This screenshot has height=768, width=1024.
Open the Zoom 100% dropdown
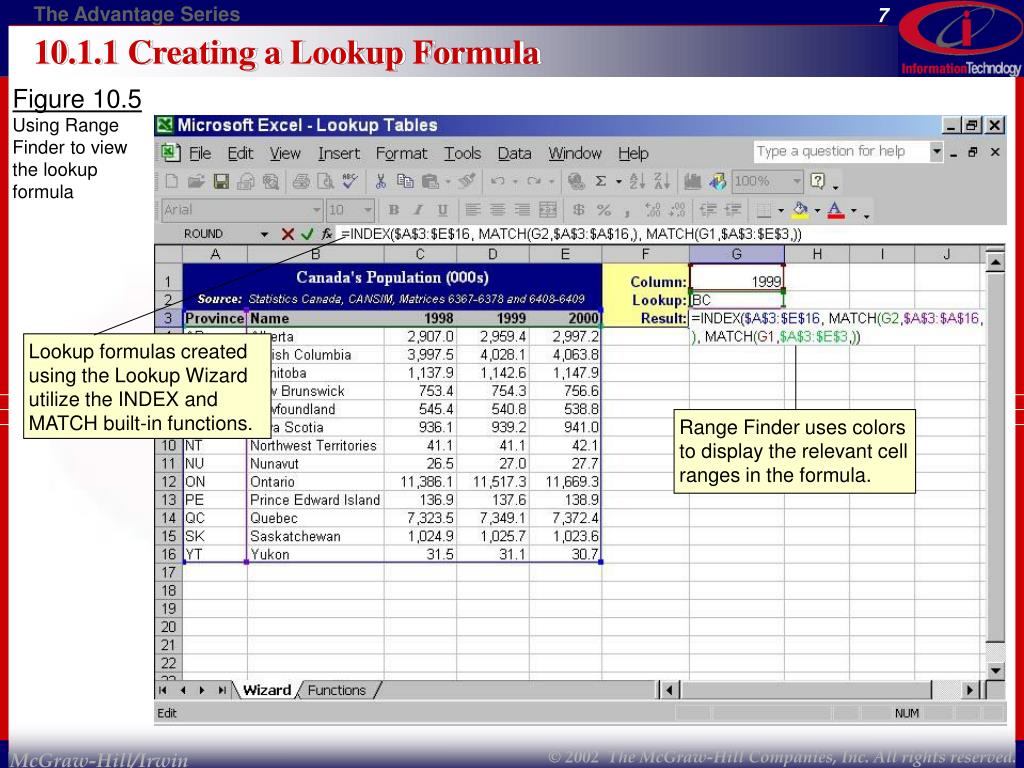point(797,181)
